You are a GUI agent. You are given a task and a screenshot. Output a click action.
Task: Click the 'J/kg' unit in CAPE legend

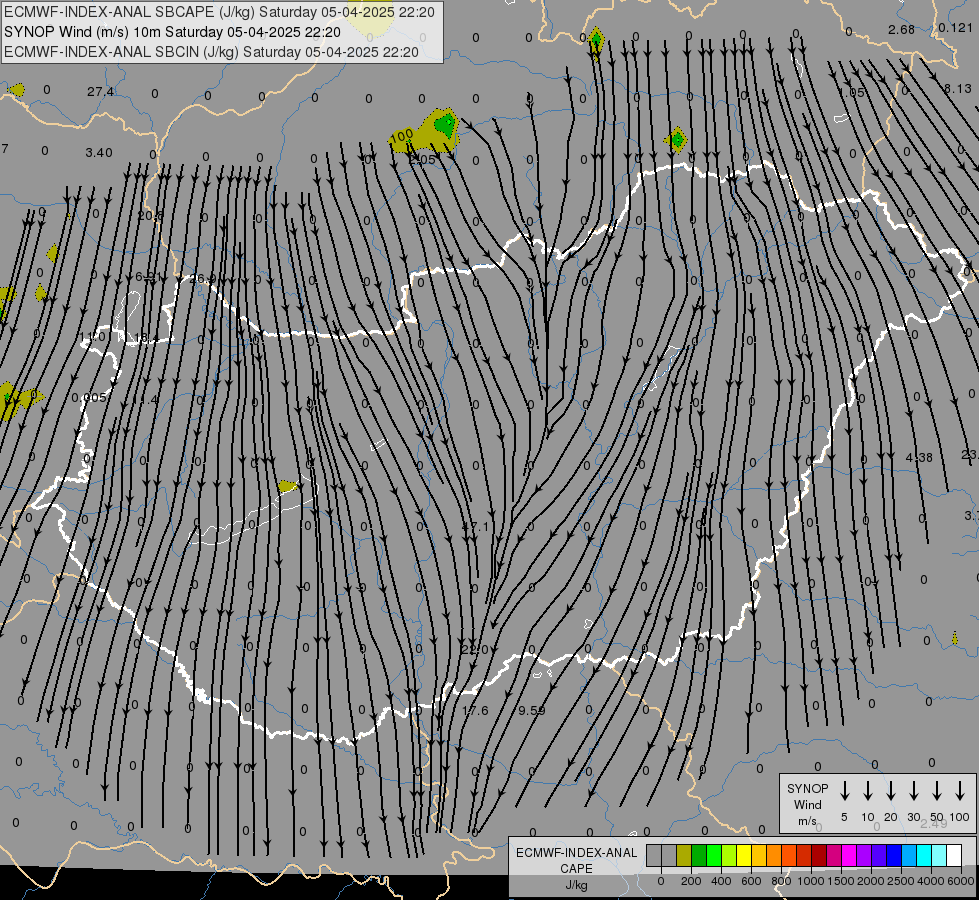click(576, 885)
